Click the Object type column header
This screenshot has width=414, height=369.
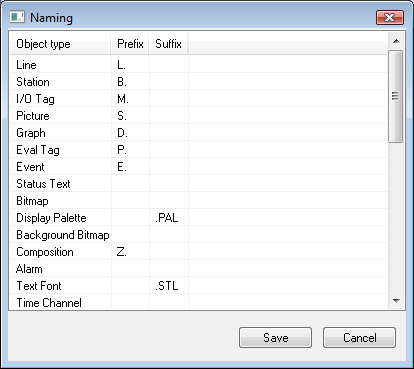pos(60,44)
